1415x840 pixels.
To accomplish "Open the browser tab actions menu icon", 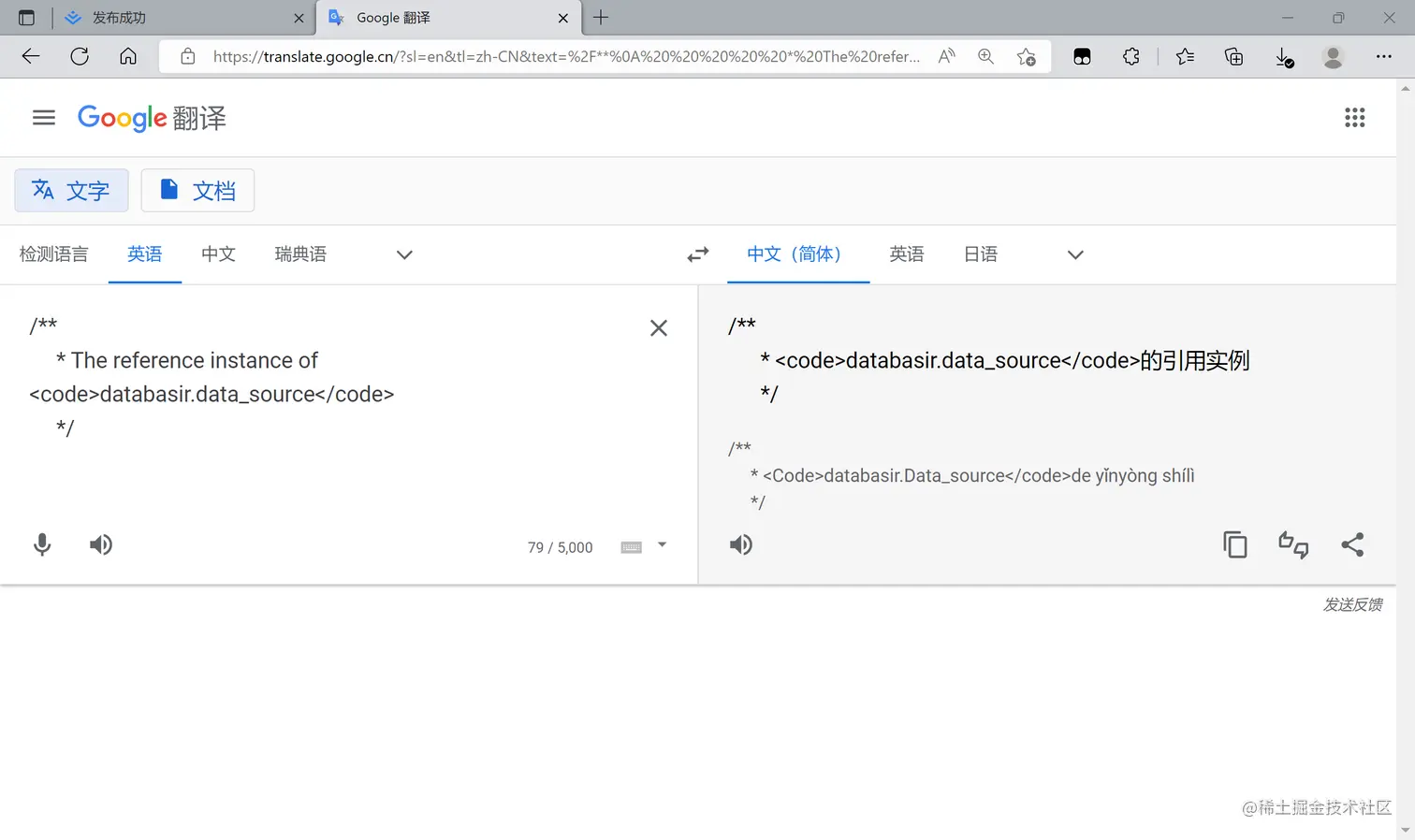I will [26, 18].
